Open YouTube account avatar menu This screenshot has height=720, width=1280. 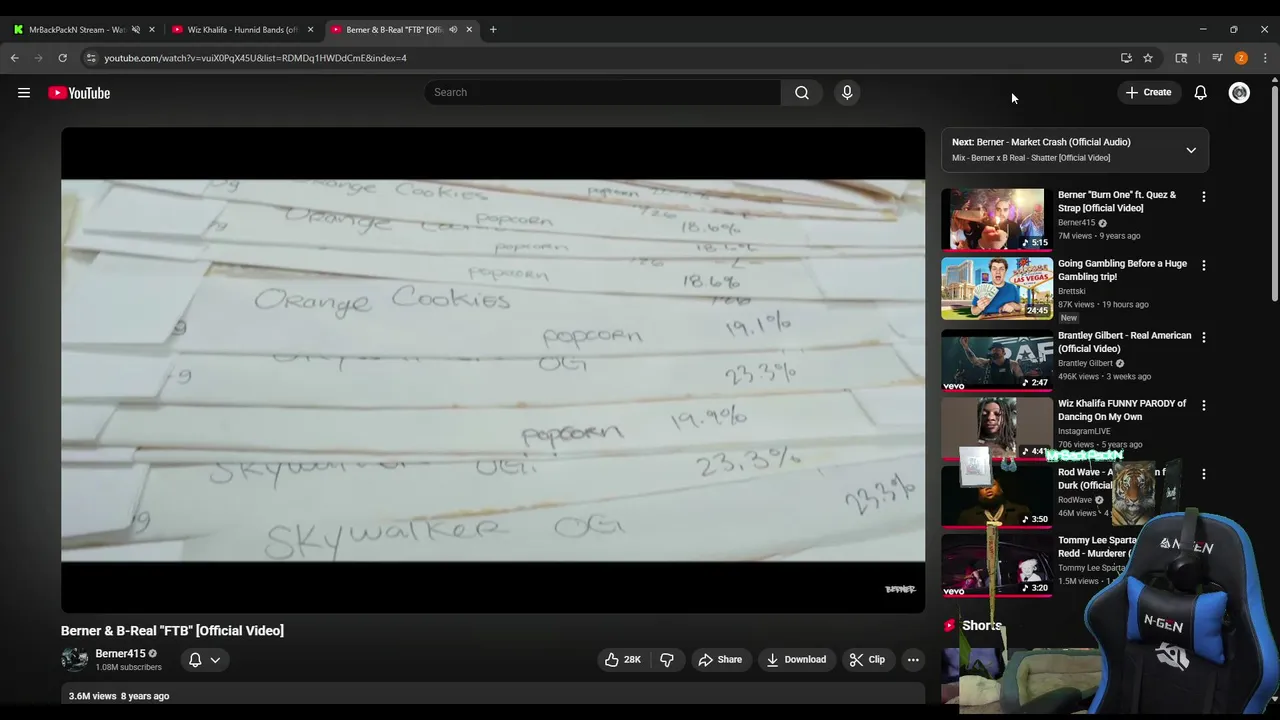pyautogui.click(x=1239, y=92)
